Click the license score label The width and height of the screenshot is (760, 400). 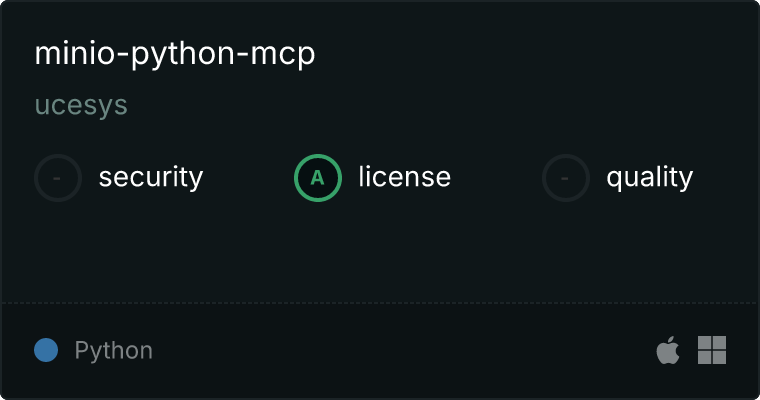(x=405, y=176)
